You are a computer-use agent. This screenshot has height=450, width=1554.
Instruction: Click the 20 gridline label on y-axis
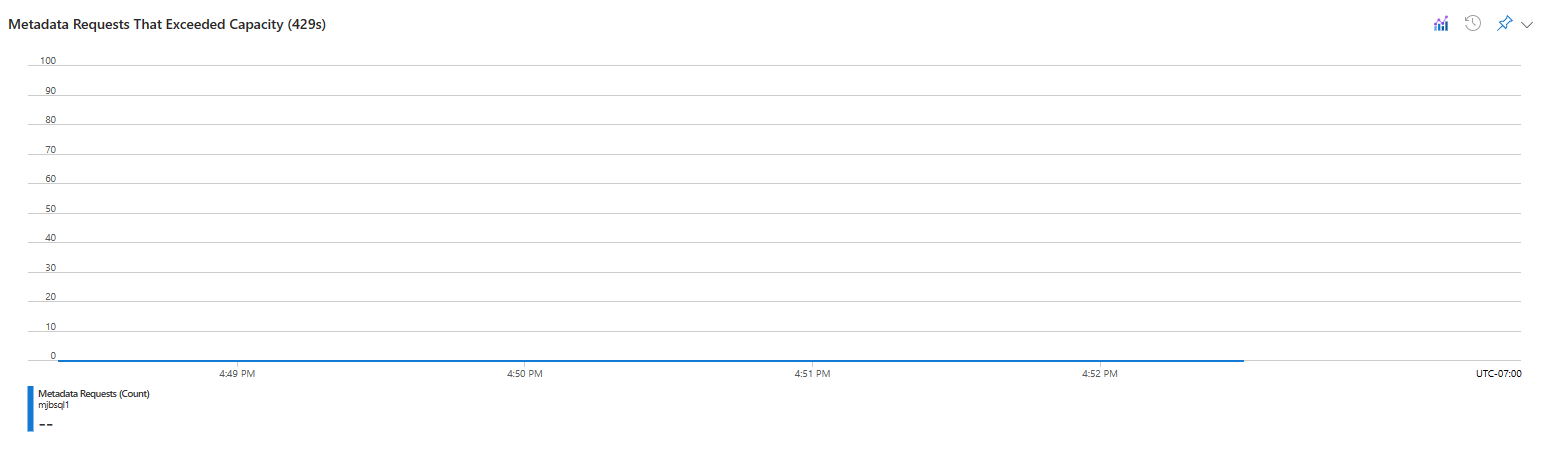tap(50, 297)
